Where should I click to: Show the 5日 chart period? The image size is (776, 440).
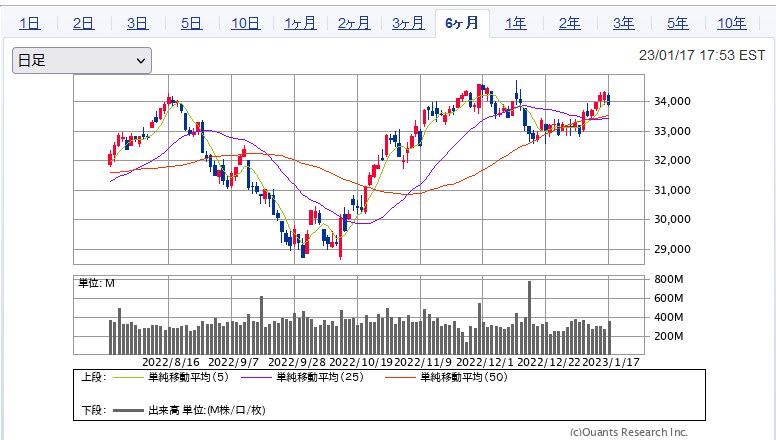tap(192, 23)
